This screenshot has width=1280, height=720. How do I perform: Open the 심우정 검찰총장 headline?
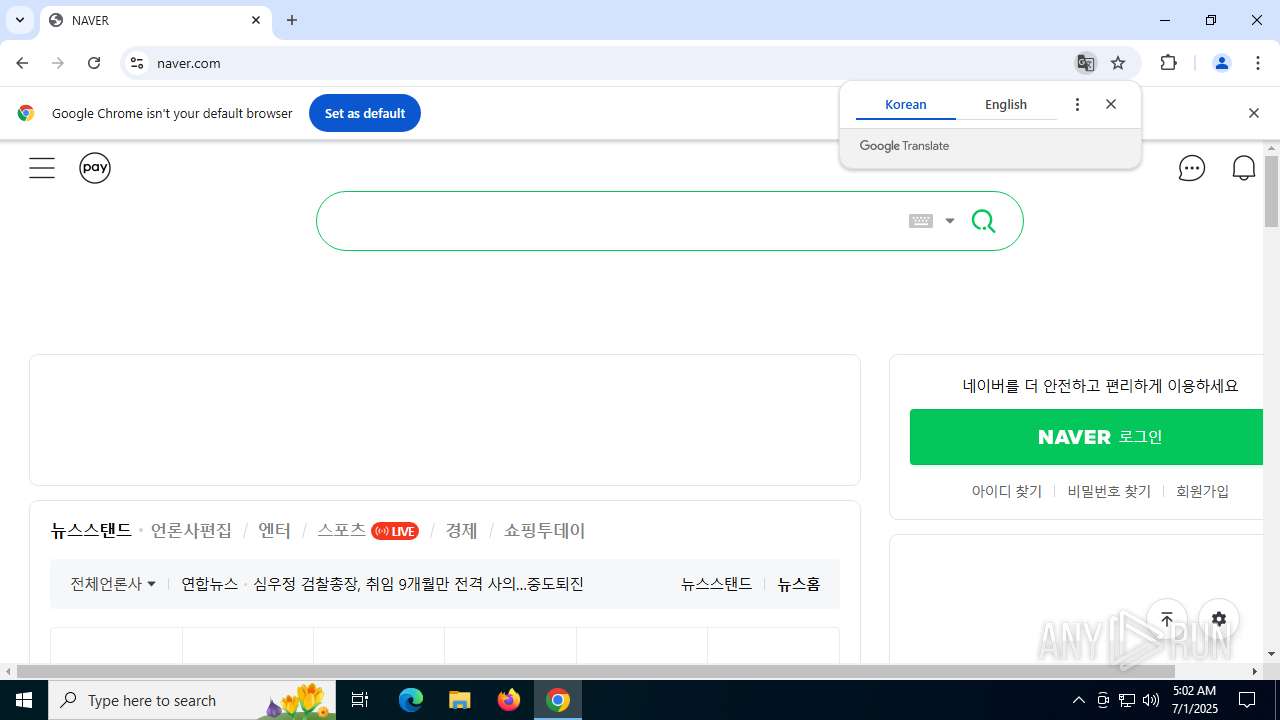coord(418,584)
